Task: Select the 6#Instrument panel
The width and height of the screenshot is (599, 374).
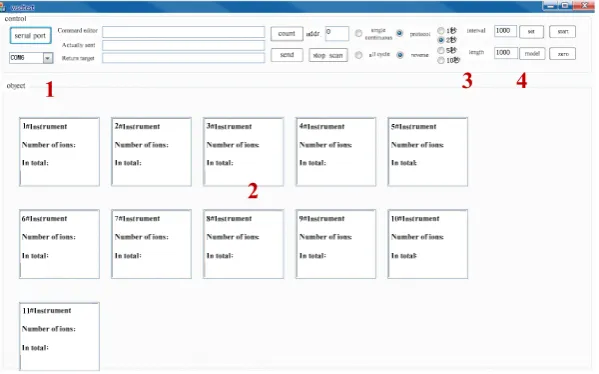Action: point(60,244)
